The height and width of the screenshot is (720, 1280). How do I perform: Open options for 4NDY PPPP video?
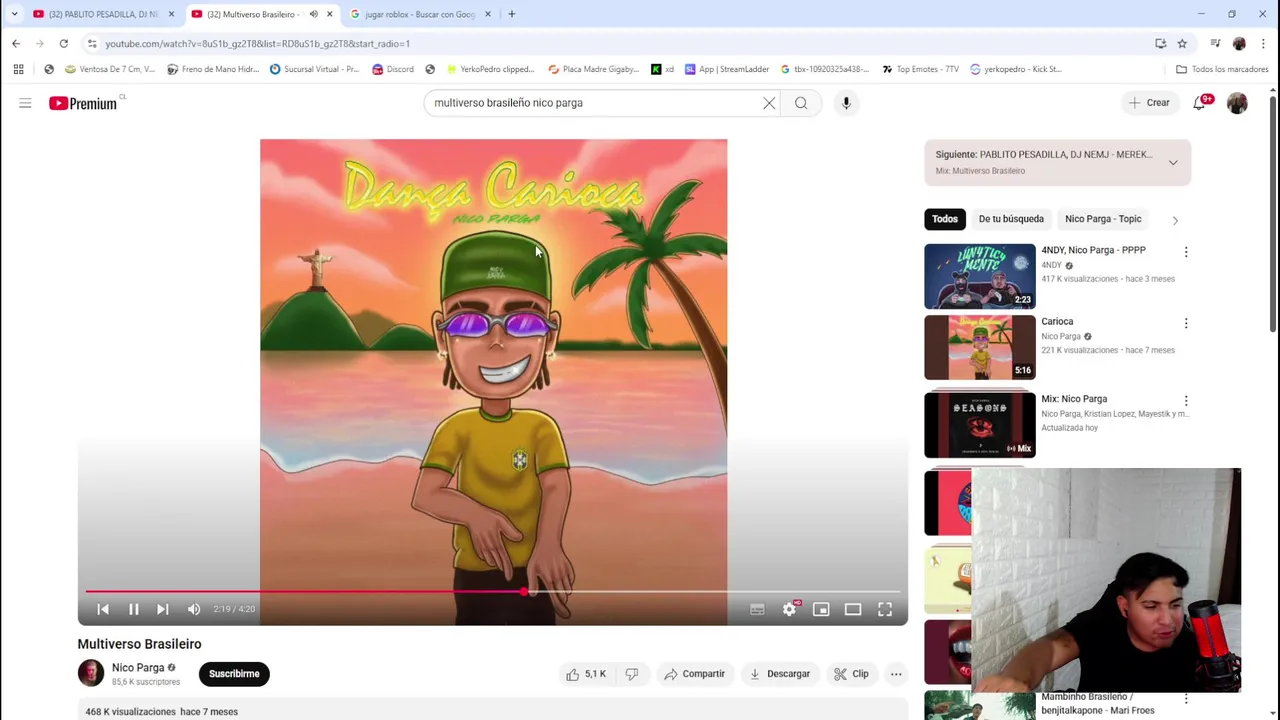pos(1186,252)
